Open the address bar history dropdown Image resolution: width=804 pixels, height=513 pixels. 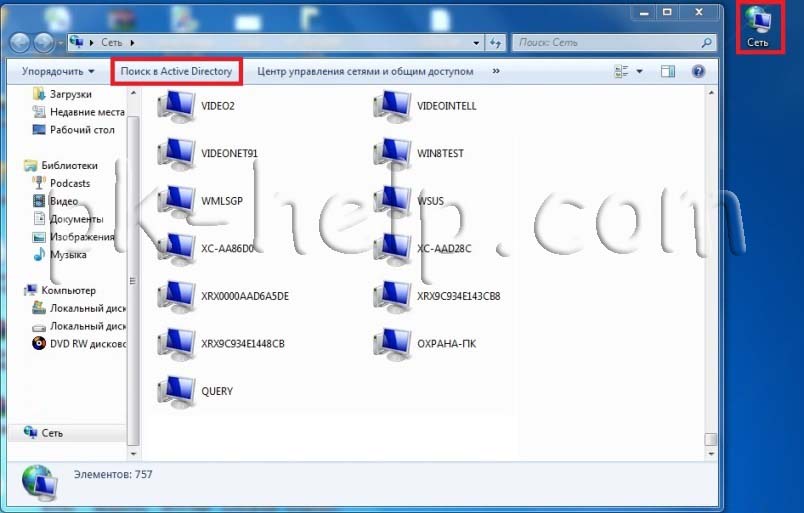pyautogui.click(x=476, y=43)
